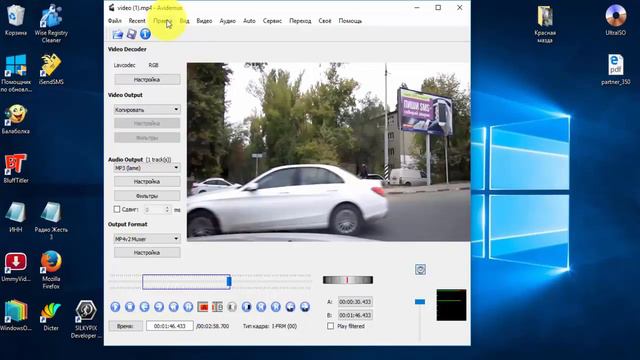This screenshot has height=360, width=640.
Task: Open the Помощь menu
Action: tap(350, 21)
